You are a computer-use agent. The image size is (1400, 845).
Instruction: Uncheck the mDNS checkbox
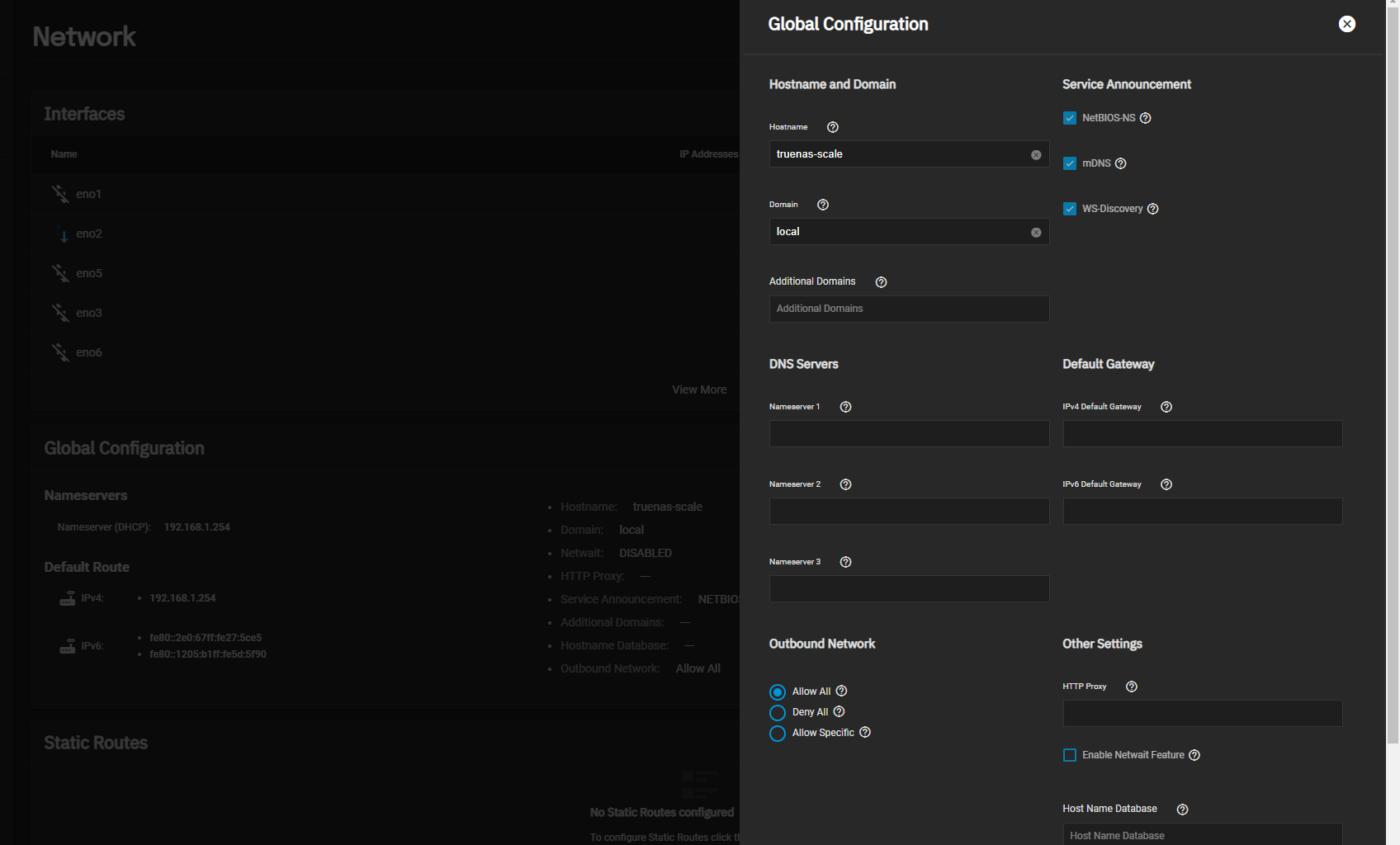tap(1069, 163)
